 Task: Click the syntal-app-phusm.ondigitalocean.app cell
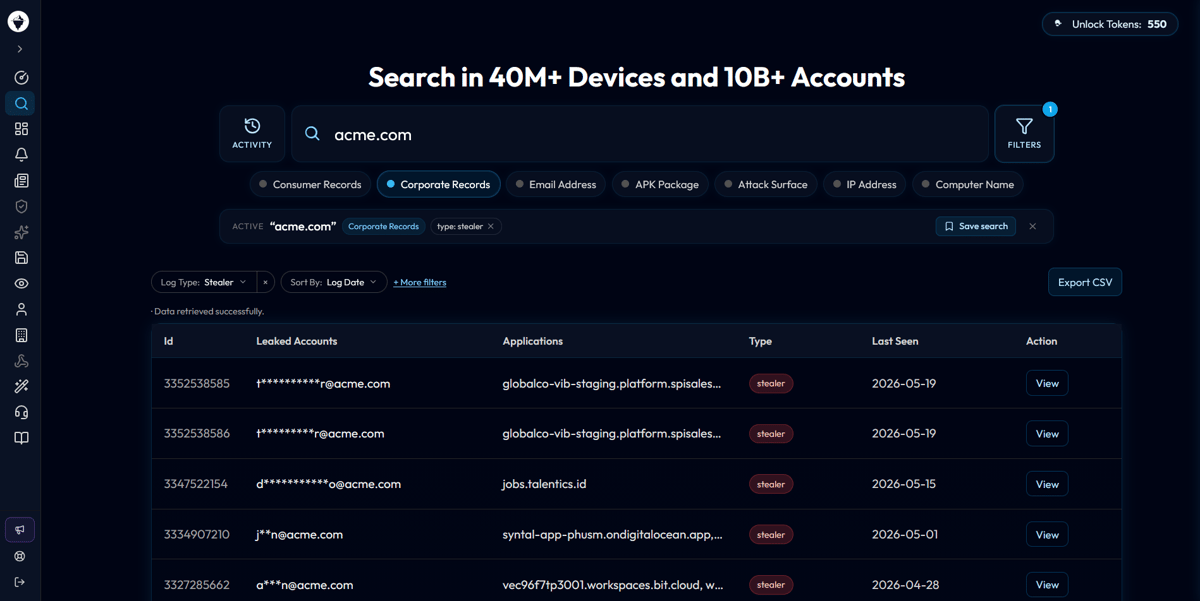tap(612, 535)
